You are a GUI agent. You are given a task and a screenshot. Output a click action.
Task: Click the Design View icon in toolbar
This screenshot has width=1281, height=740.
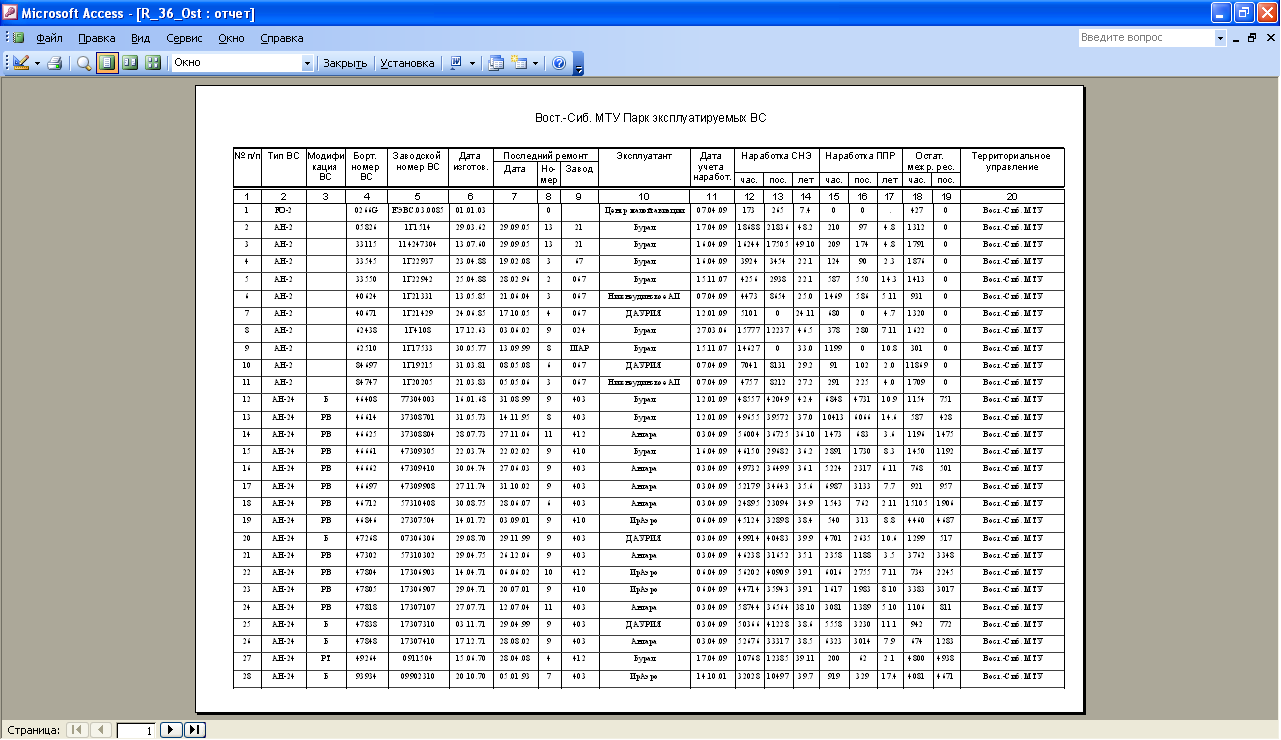[x=21, y=63]
